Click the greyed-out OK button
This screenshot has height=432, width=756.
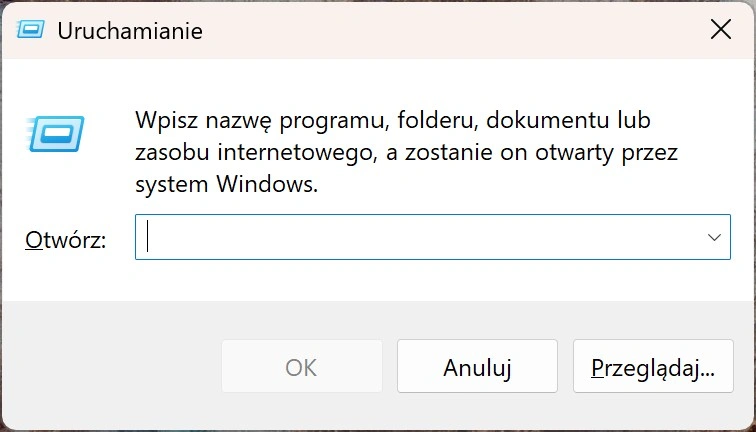pyautogui.click(x=301, y=367)
